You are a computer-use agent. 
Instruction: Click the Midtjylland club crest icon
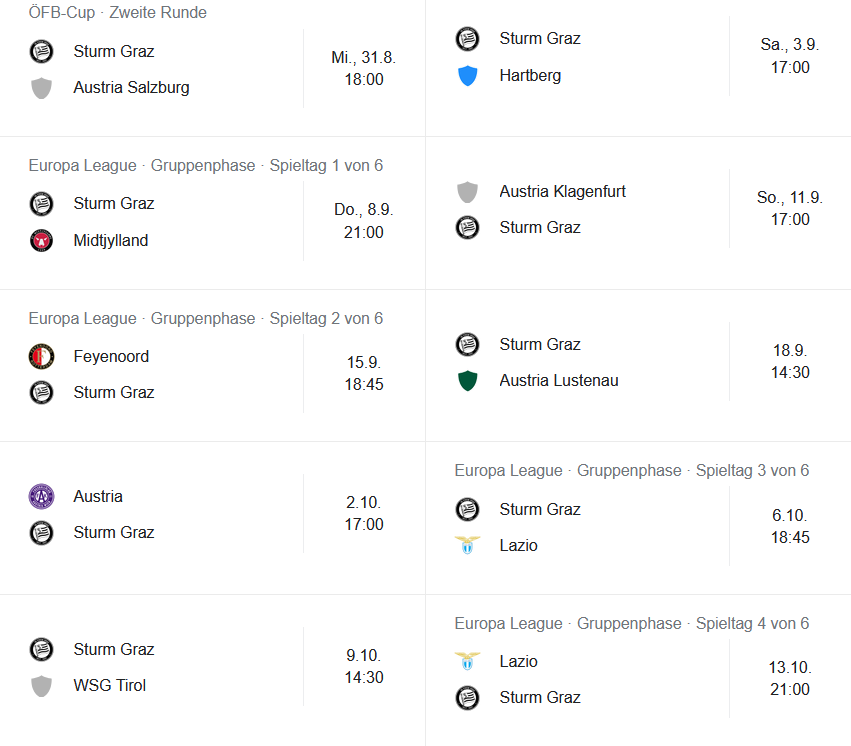(41, 240)
